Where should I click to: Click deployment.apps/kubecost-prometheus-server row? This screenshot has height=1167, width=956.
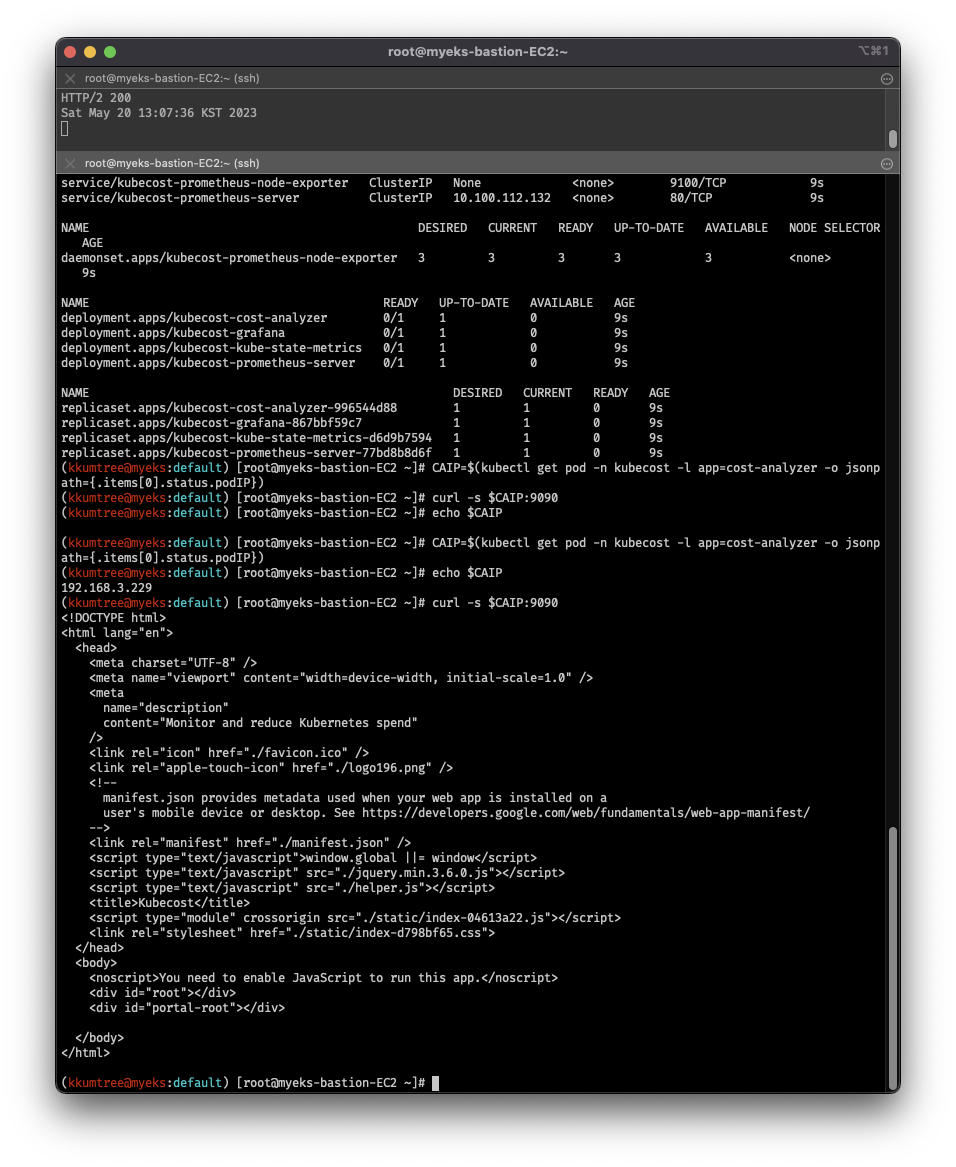[x=344, y=362]
